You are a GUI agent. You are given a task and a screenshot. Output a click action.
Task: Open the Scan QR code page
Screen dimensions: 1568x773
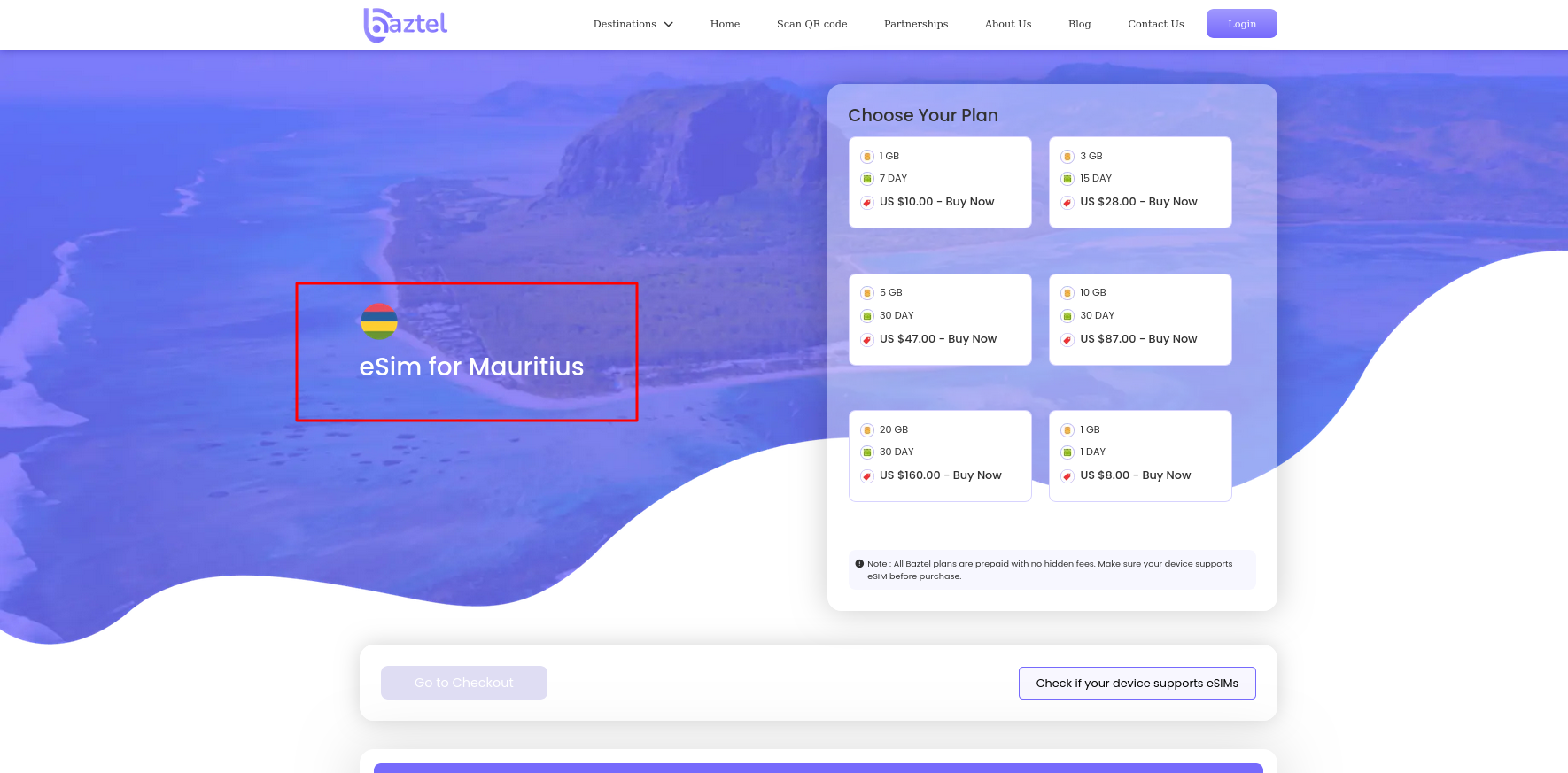[811, 24]
